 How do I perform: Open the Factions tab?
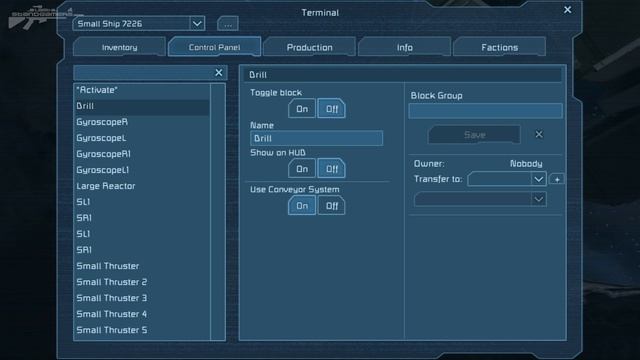click(500, 47)
